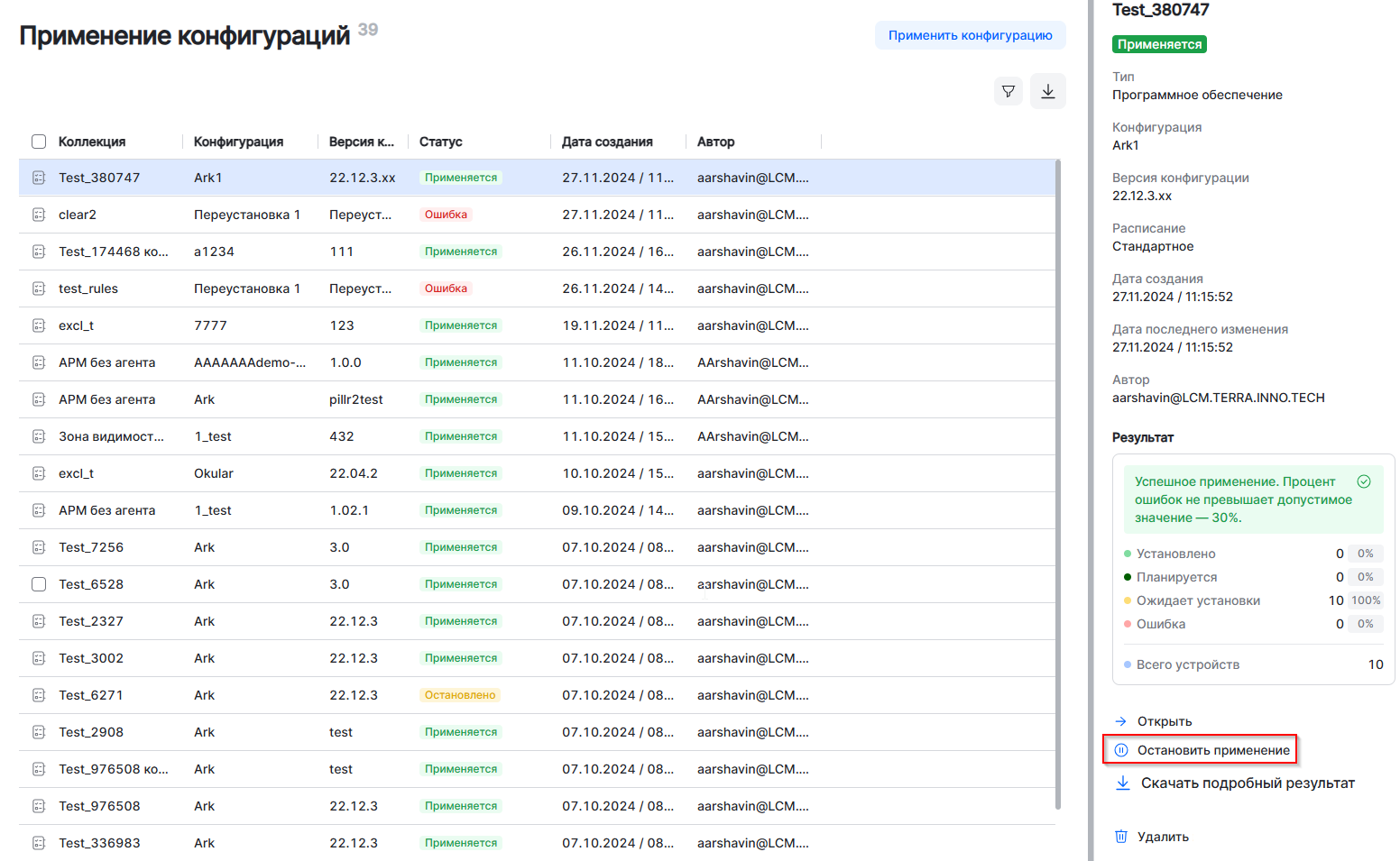
Task: Open the Test_174468 collection row
Action: 113,252
